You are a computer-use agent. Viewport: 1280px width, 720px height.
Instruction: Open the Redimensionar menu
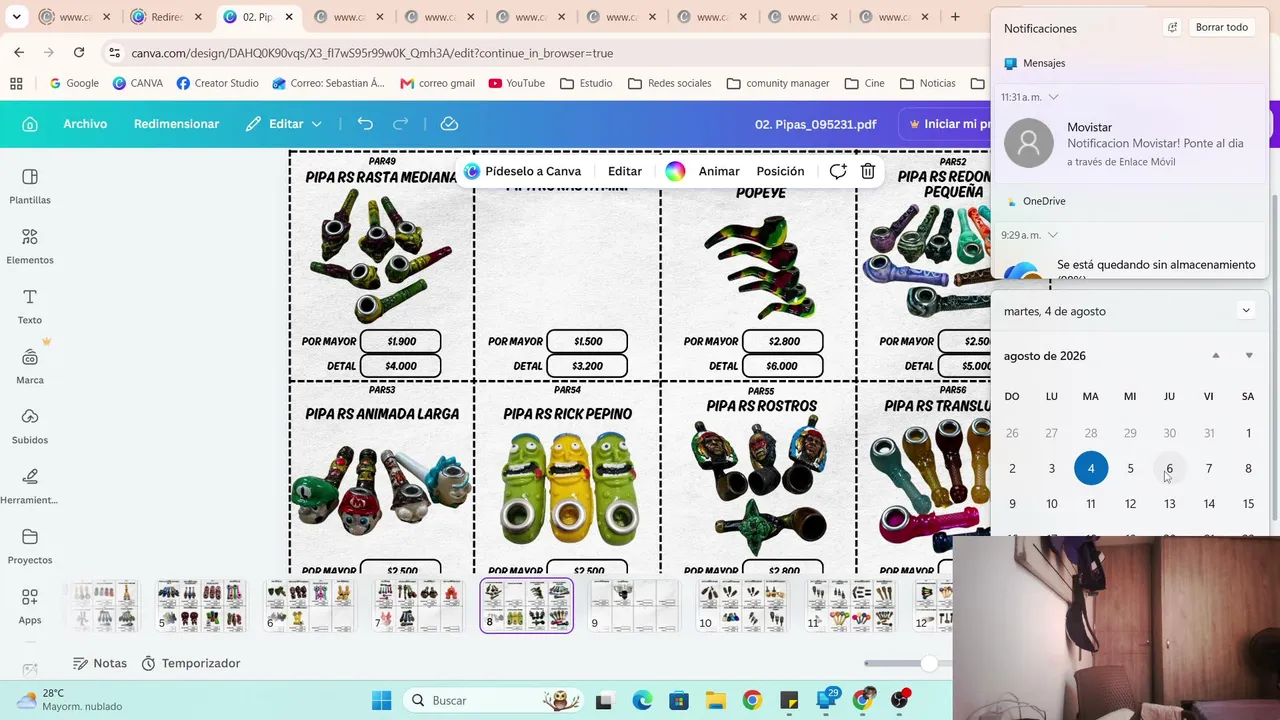coord(176,124)
